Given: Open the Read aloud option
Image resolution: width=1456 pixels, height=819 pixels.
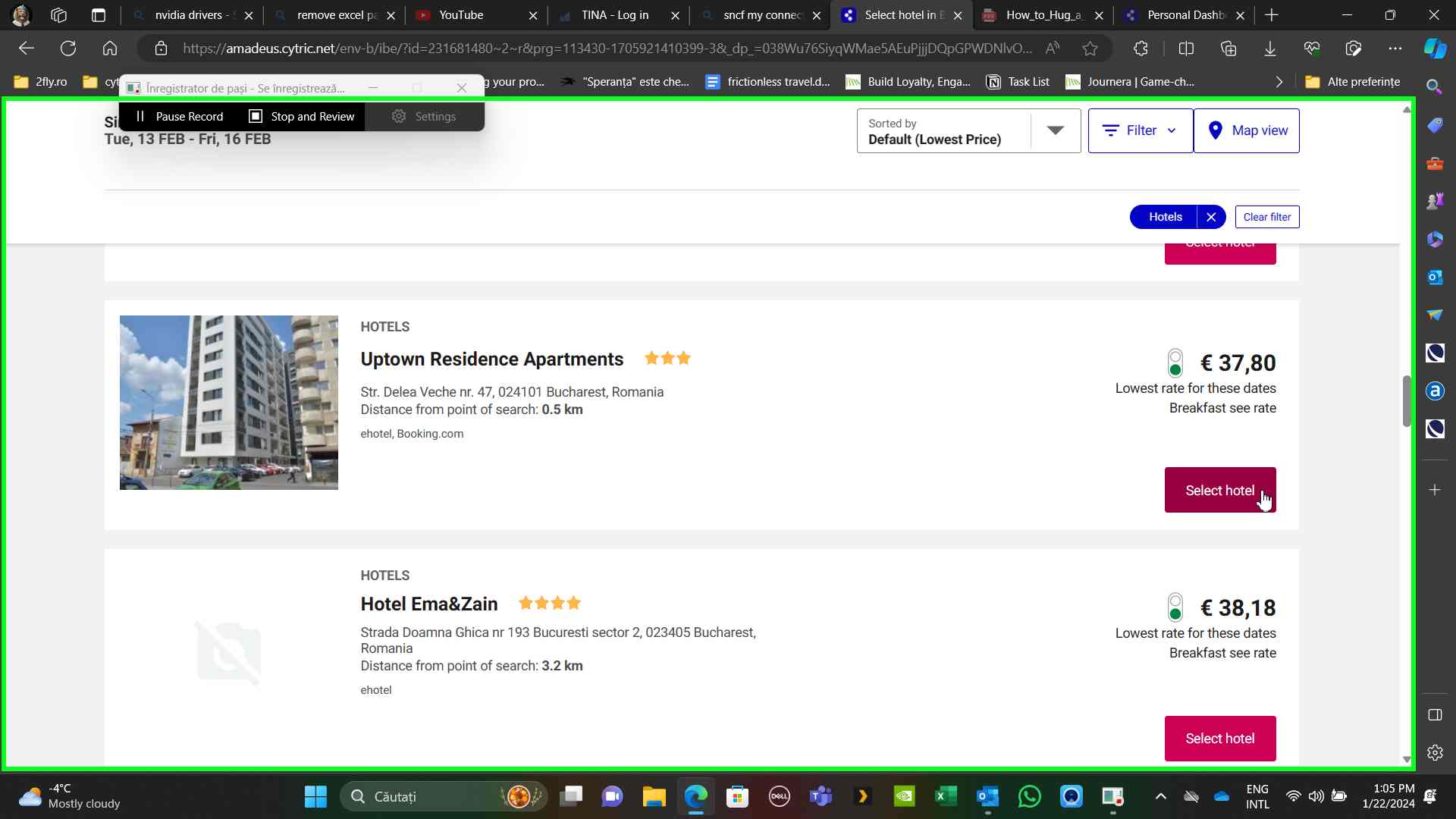Looking at the screenshot, I should coord(1053,49).
